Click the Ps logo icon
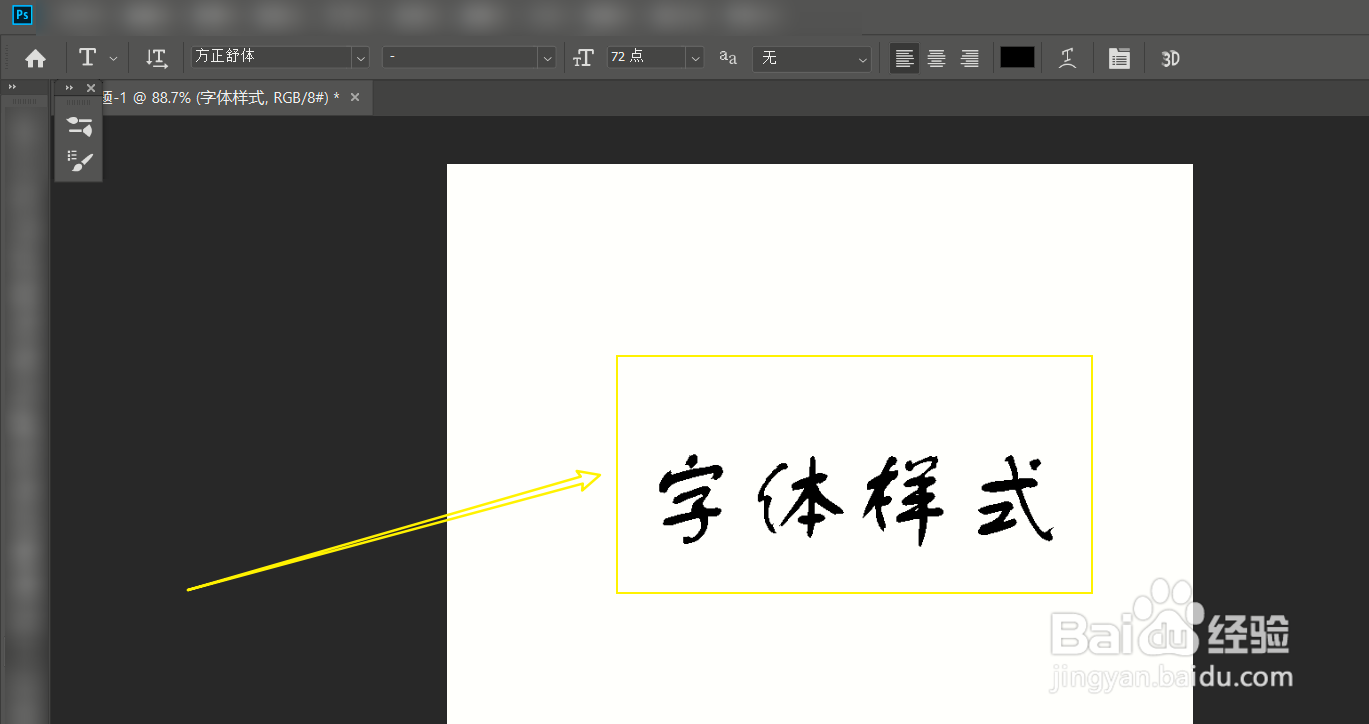Image resolution: width=1369 pixels, height=724 pixels. 21,15
